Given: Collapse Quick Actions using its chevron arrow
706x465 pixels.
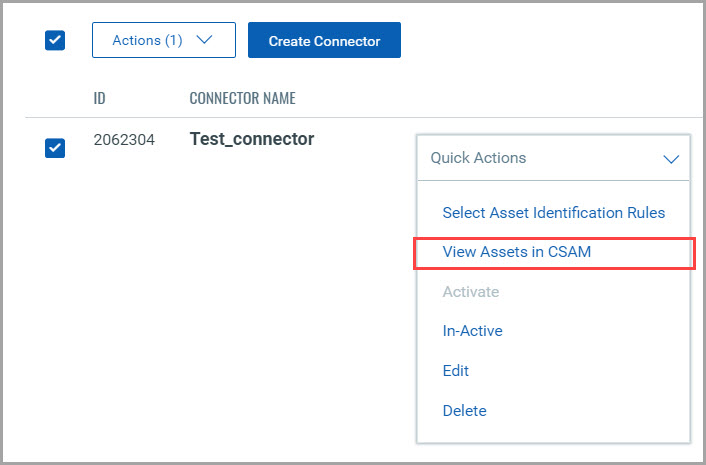Looking at the screenshot, I should coord(670,159).
